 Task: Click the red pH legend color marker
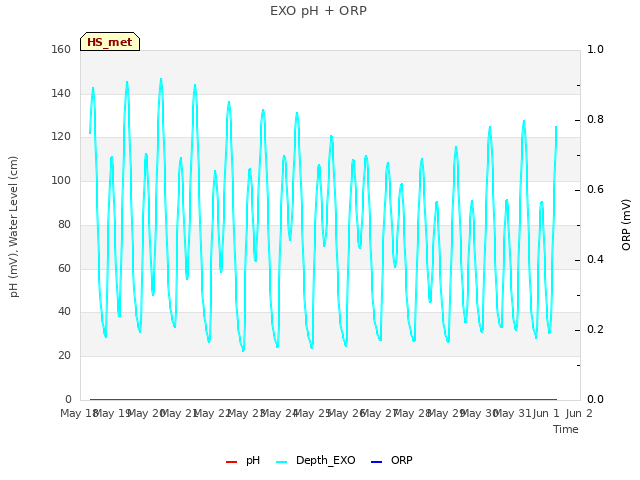pos(231,462)
